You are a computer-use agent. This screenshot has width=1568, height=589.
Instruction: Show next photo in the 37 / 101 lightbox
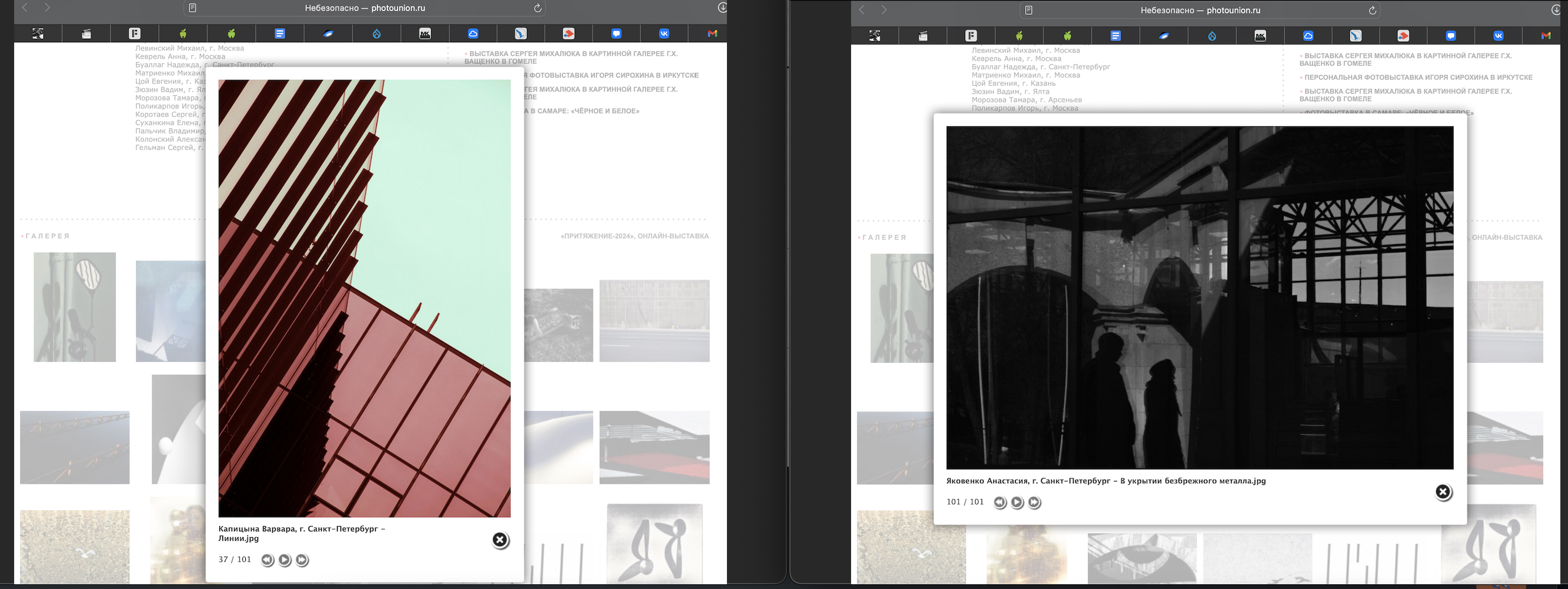coord(302,560)
